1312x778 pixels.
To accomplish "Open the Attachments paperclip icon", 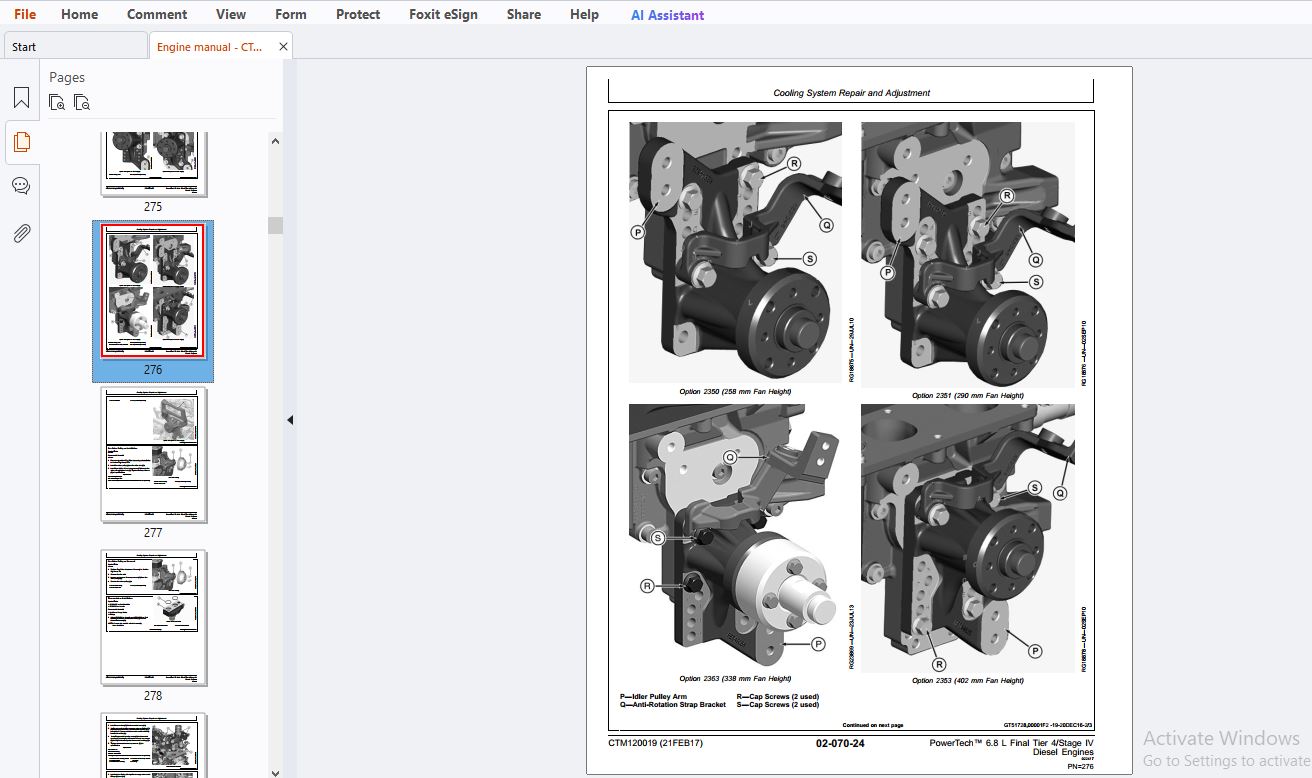I will (x=21, y=233).
